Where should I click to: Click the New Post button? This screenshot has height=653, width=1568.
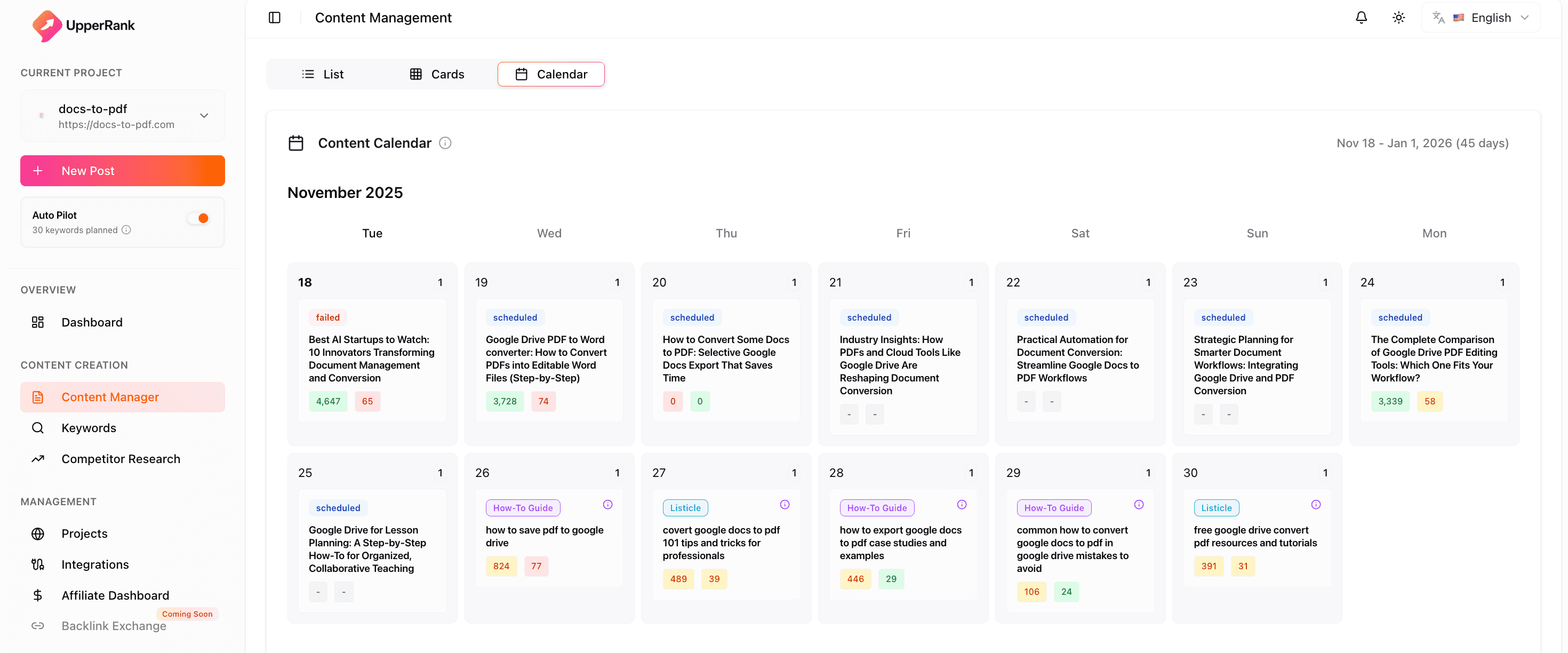click(122, 171)
